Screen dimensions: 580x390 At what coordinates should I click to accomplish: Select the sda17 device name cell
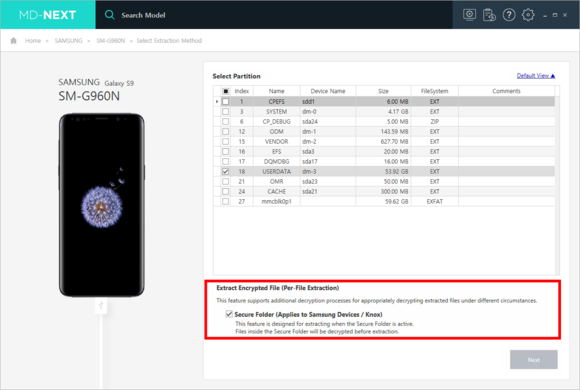point(328,161)
